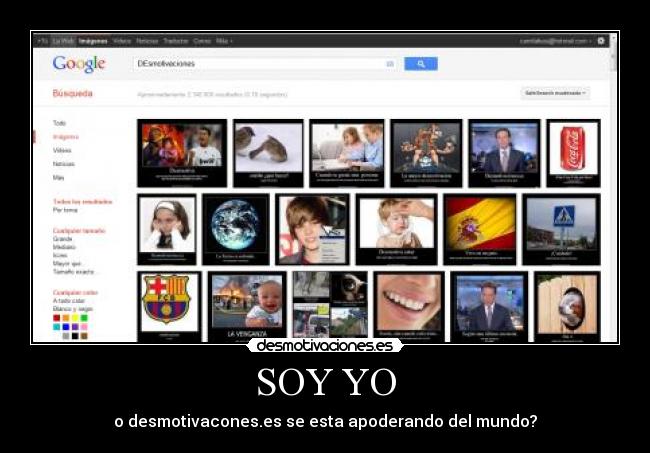
Task: Open the brown-haired boy thumbnail
Action: pos(313,230)
